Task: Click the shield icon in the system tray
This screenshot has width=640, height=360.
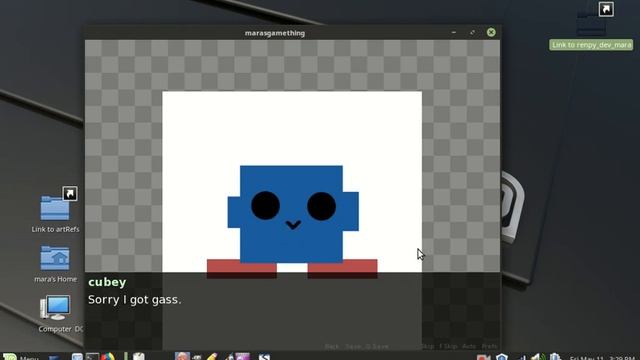Action: coord(502,357)
